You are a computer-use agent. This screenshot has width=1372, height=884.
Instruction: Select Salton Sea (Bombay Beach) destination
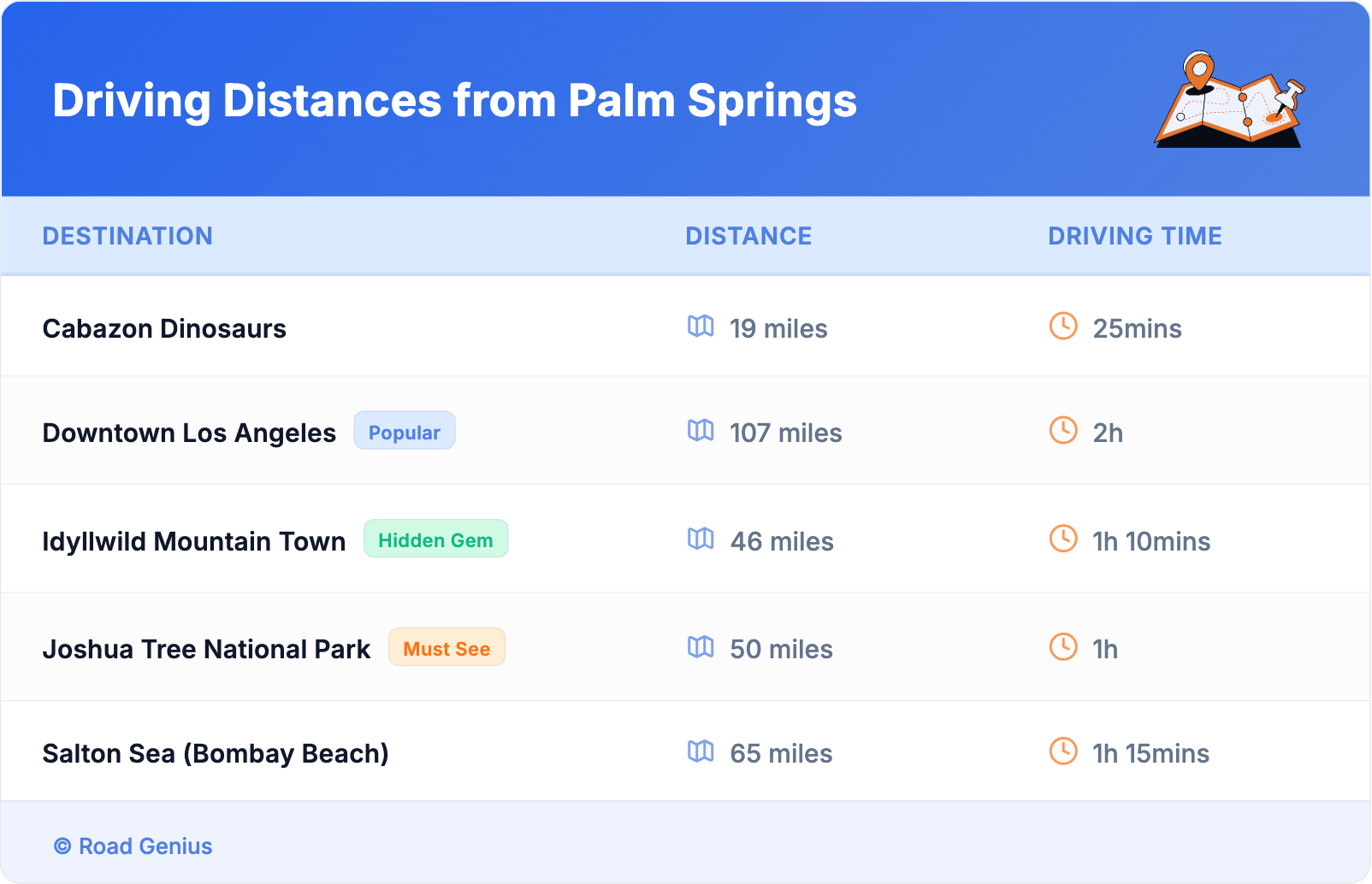[216, 754]
